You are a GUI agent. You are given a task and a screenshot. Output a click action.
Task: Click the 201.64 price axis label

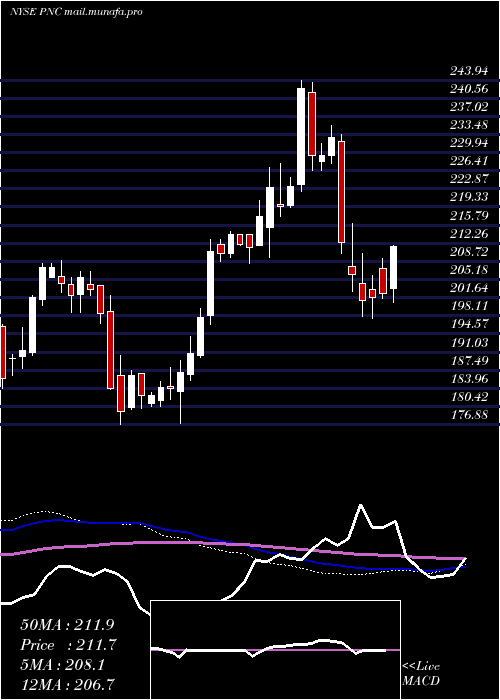coord(468,288)
